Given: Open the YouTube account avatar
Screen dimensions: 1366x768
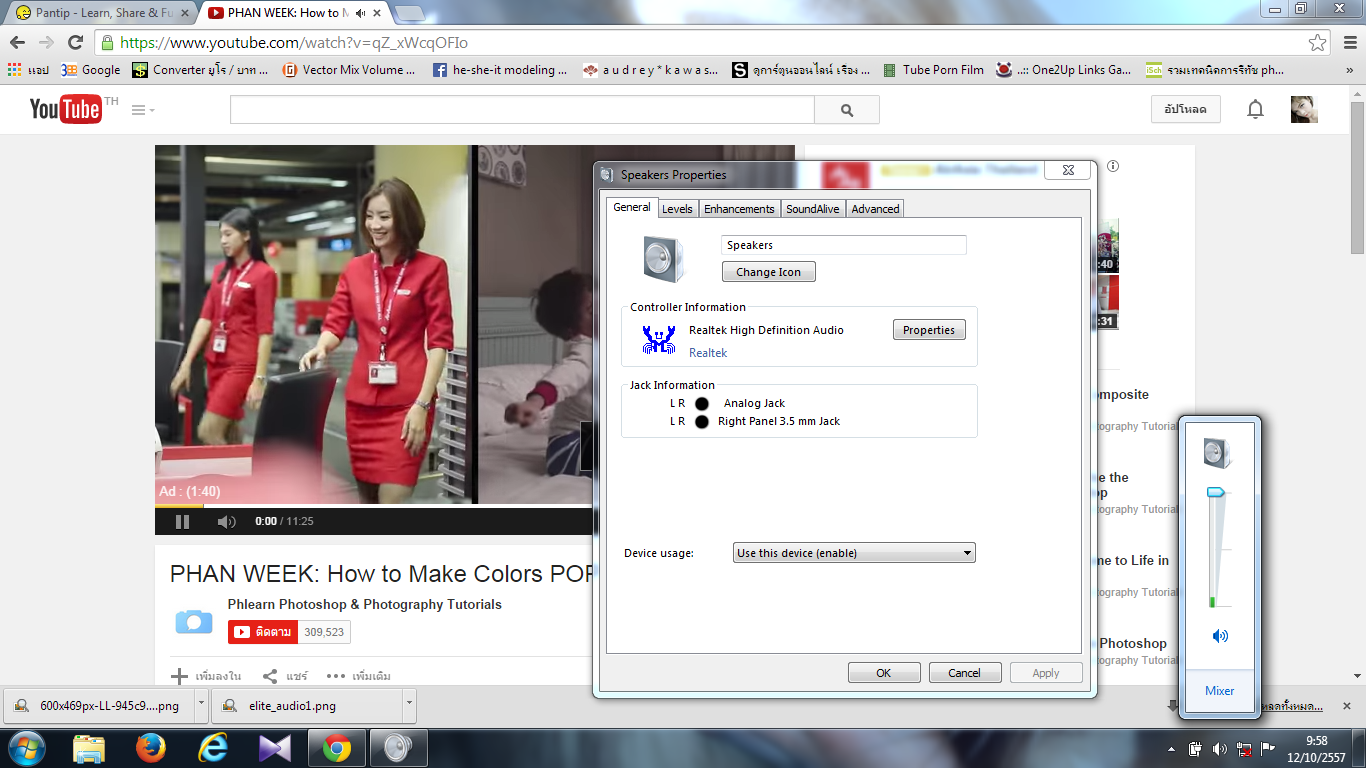Looking at the screenshot, I should [1304, 110].
